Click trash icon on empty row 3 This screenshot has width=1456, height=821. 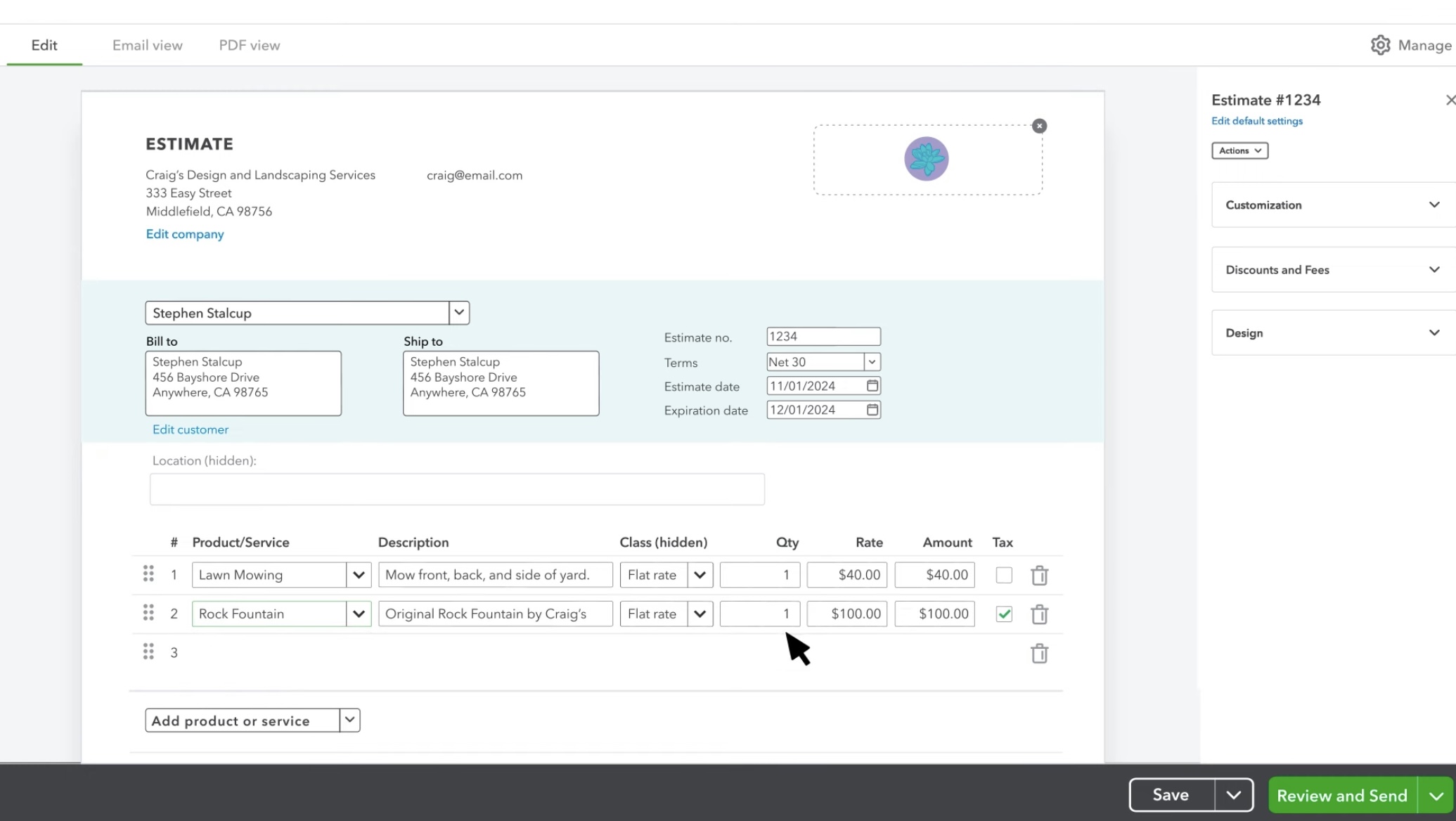pos(1039,654)
